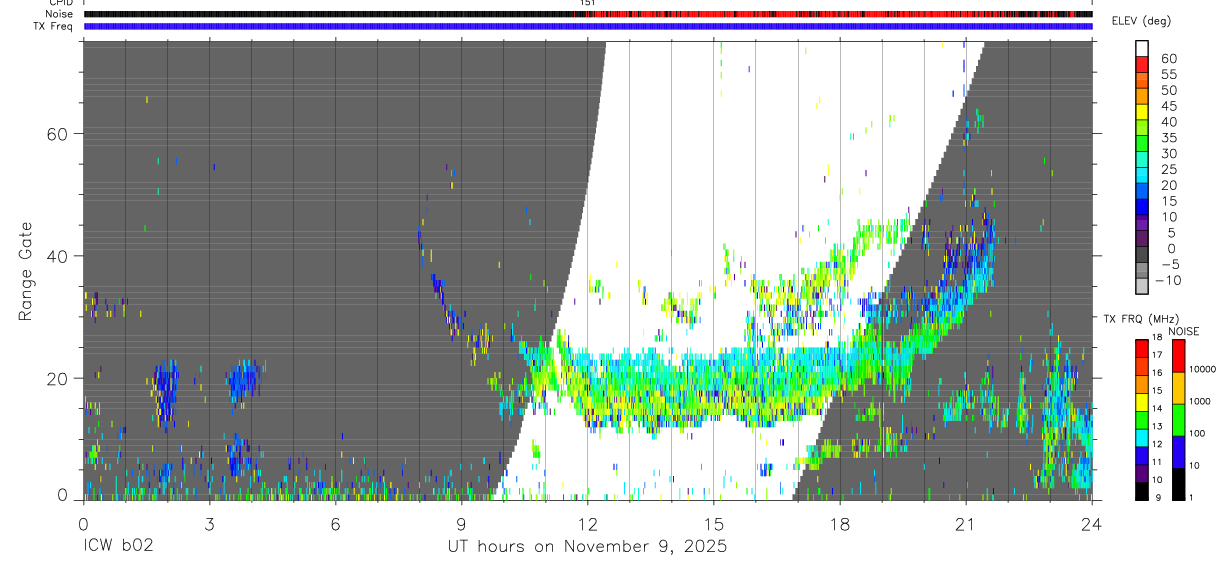The width and height of the screenshot is (1228, 567).
Task: Click the x-axis tick label "9"
Action: pos(461,524)
